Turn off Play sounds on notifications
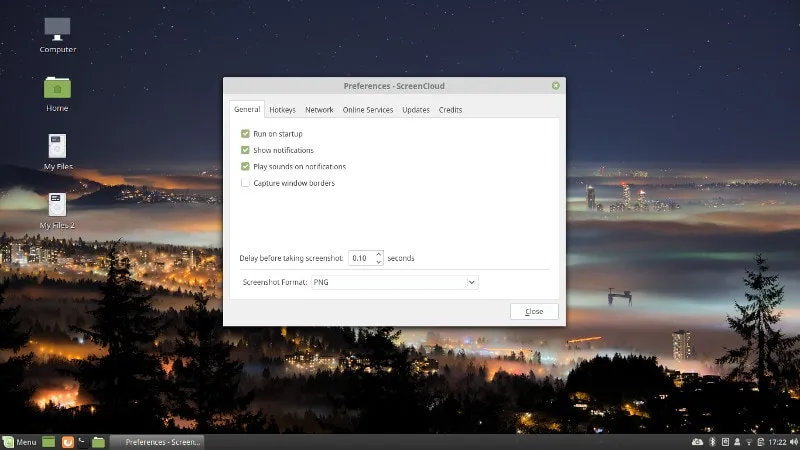Viewport: 800px width, 450px height. (x=245, y=166)
